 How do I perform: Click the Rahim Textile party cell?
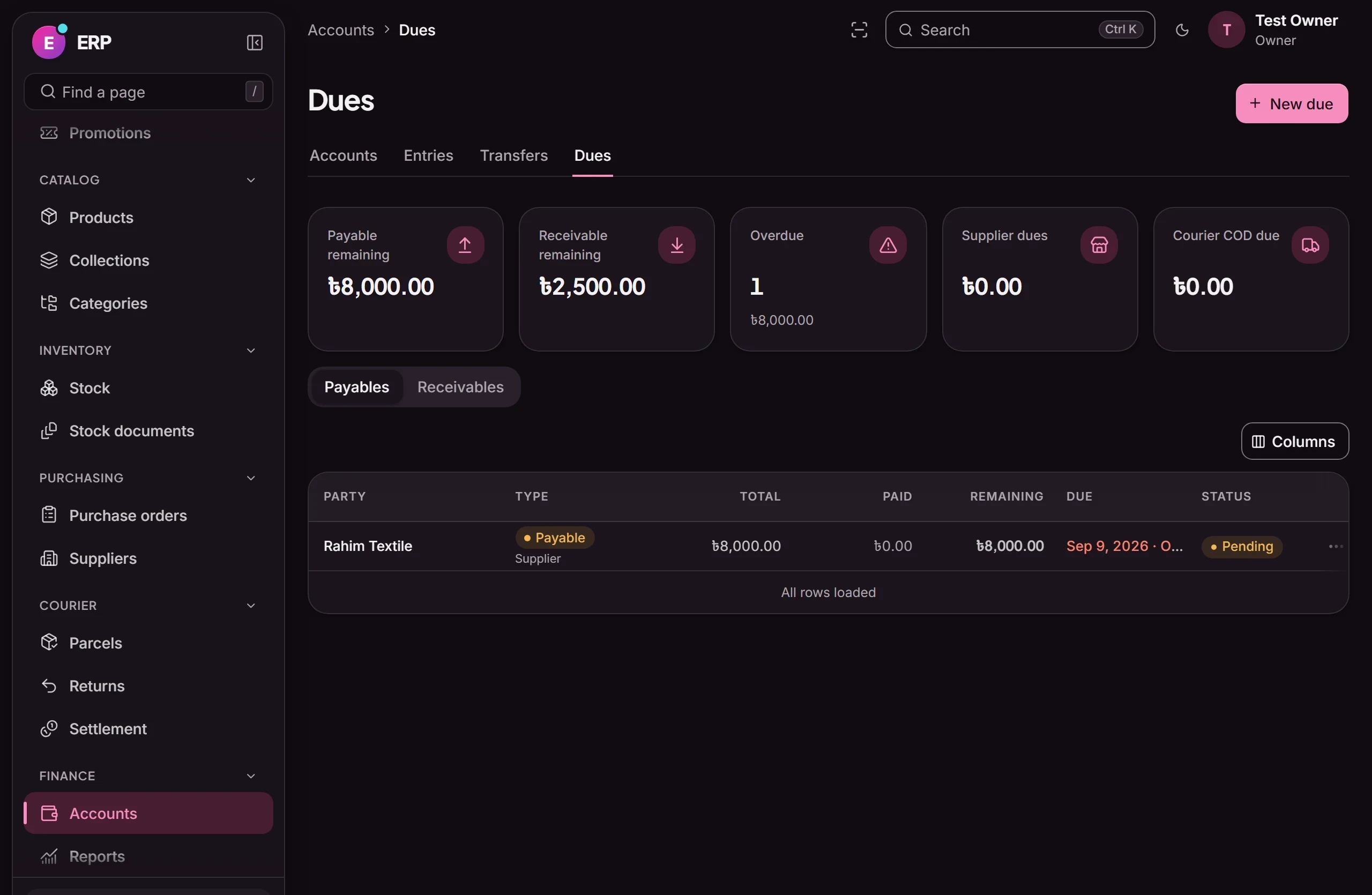(368, 546)
